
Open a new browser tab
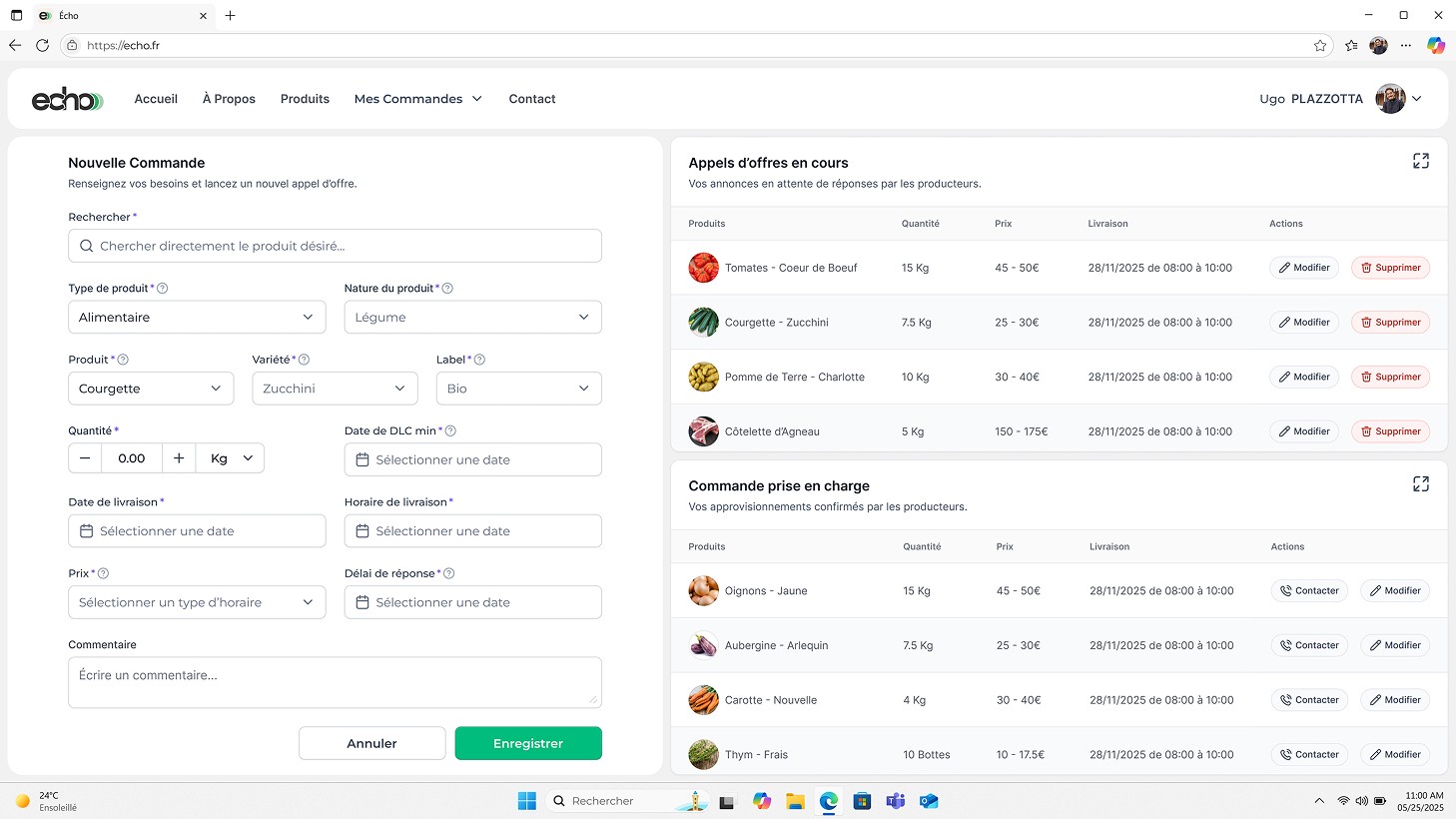pyautogui.click(x=230, y=15)
